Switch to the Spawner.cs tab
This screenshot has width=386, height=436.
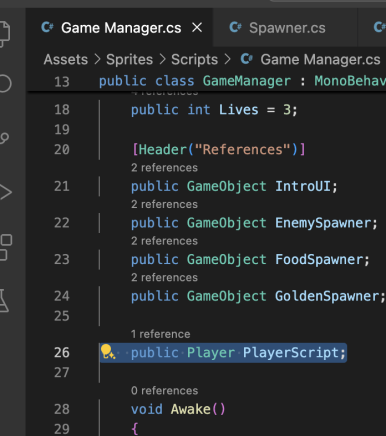(285, 28)
